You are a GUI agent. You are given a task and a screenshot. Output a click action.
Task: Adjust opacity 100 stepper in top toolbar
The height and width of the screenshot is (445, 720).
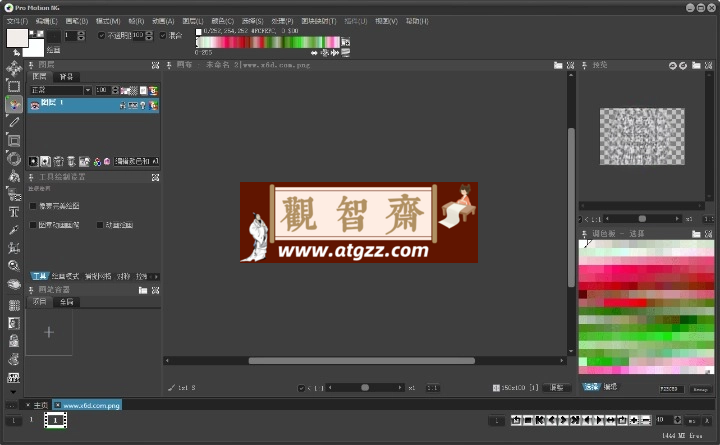[x=149, y=35]
